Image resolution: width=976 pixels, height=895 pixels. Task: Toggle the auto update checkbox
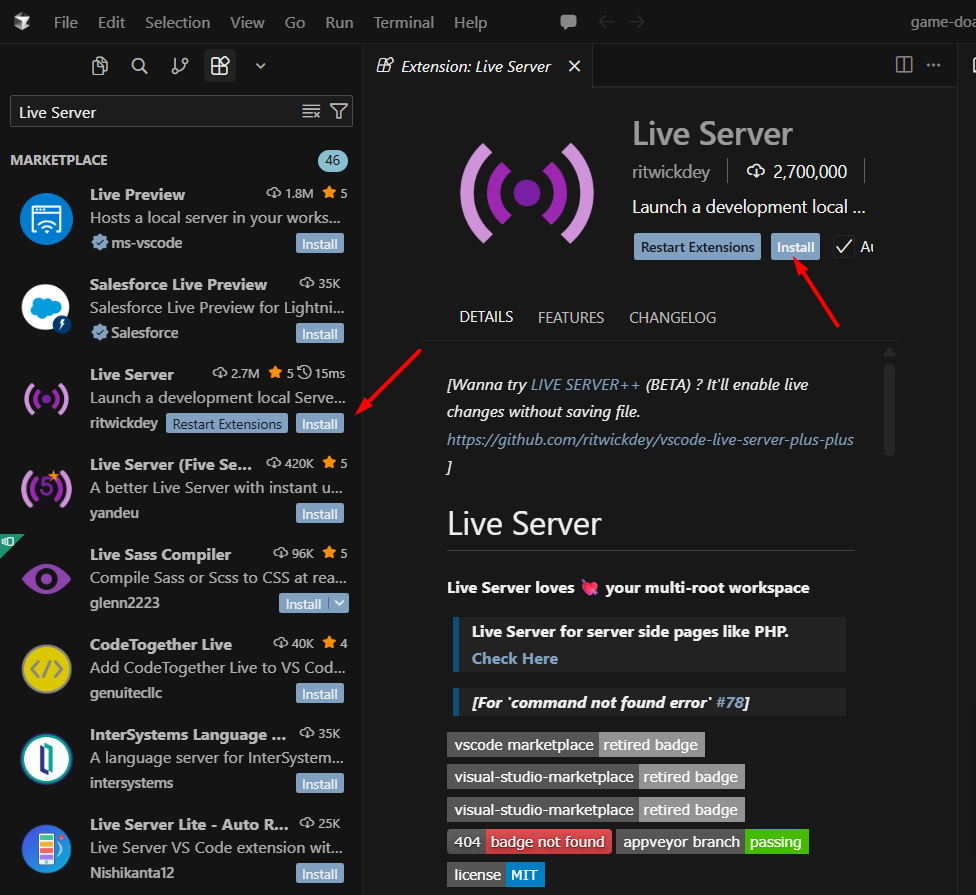(x=843, y=247)
